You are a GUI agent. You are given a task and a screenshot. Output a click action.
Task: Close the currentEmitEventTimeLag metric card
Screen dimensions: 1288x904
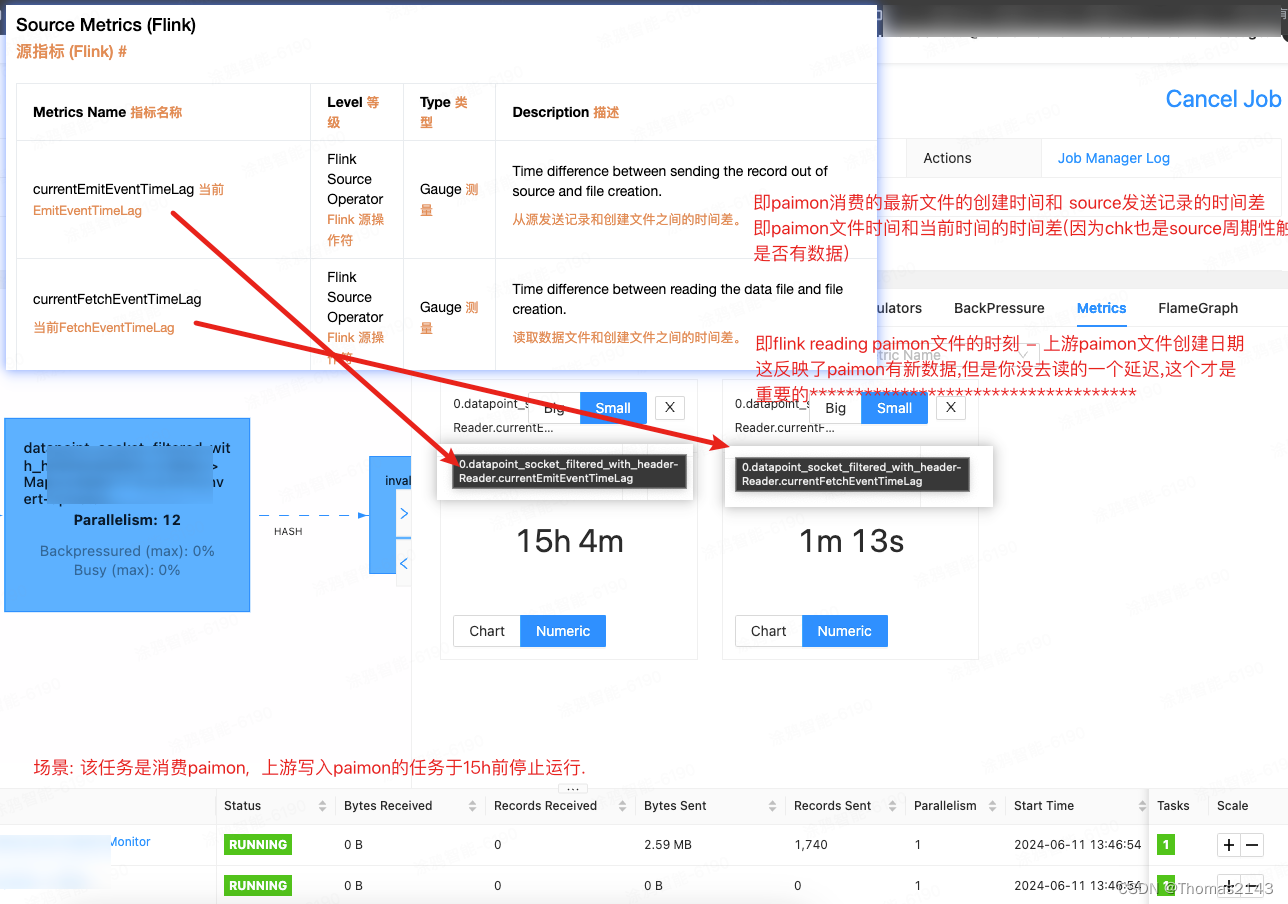[669, 407]
